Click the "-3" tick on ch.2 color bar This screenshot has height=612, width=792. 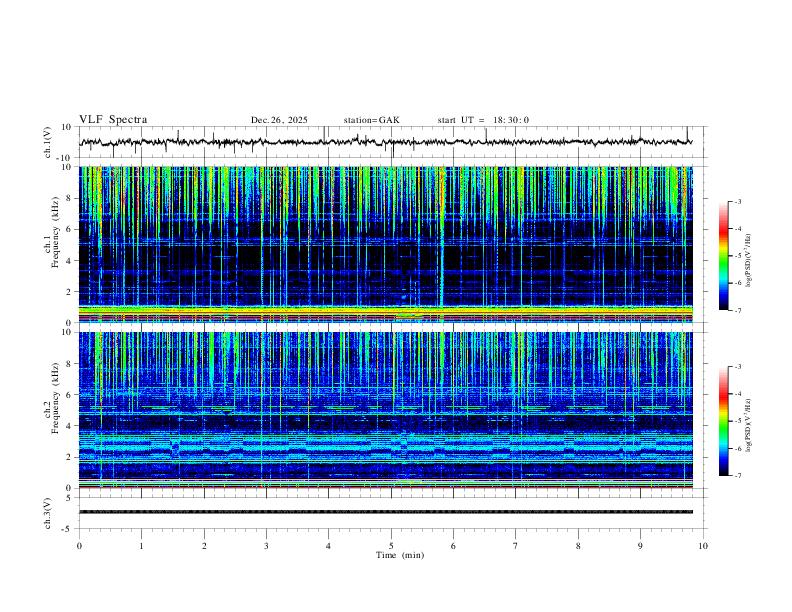(738, 367)
